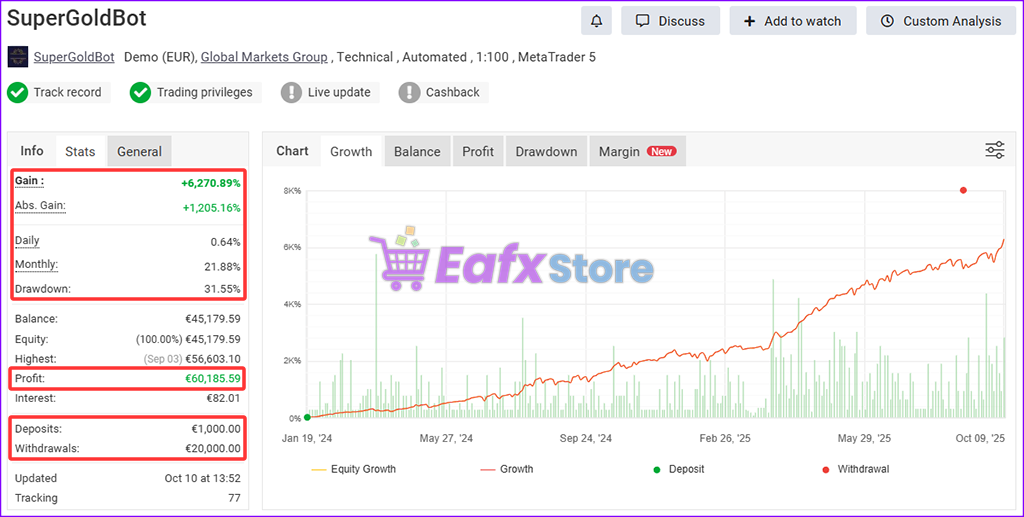Toggle Equity Growth legend series
Viewport: 1024px width, 517px height.
click(354, 469)
